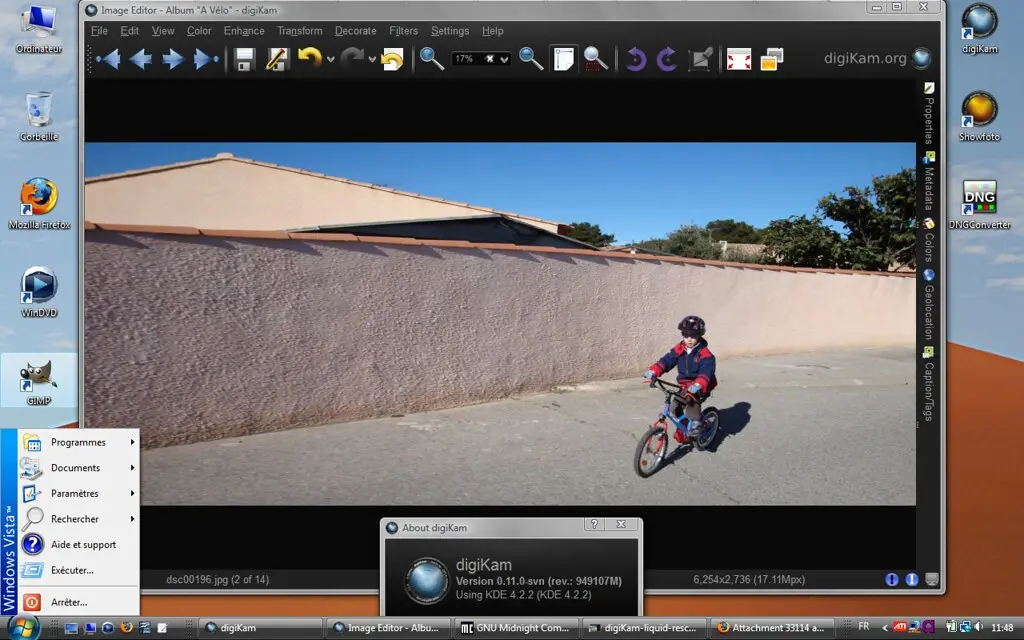
Task: Rotate the image left
Action: (x=636, y=60)
